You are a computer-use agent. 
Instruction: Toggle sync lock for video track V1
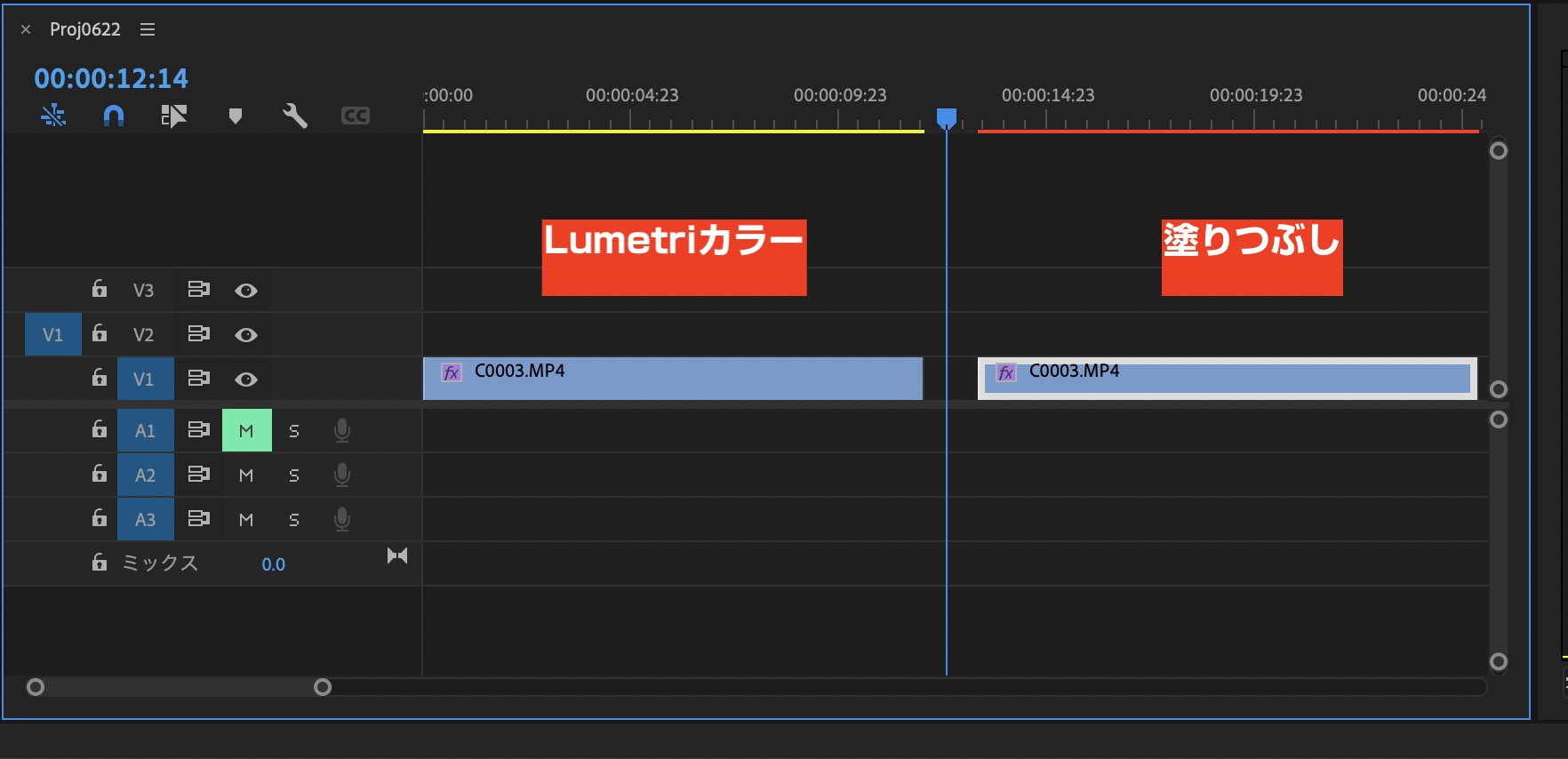point(199,379)
